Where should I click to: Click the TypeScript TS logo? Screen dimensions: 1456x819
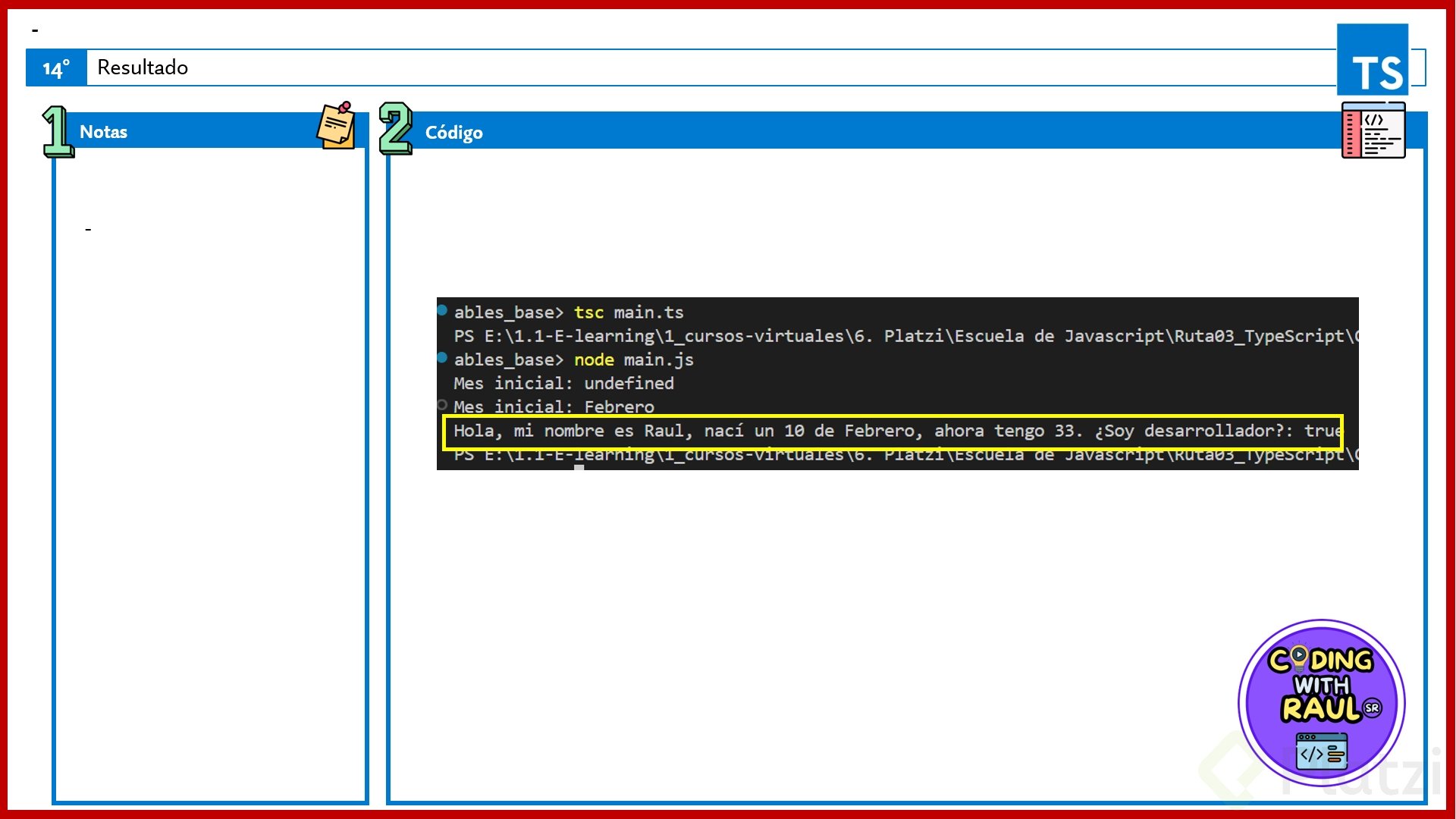click(1372, 60)
